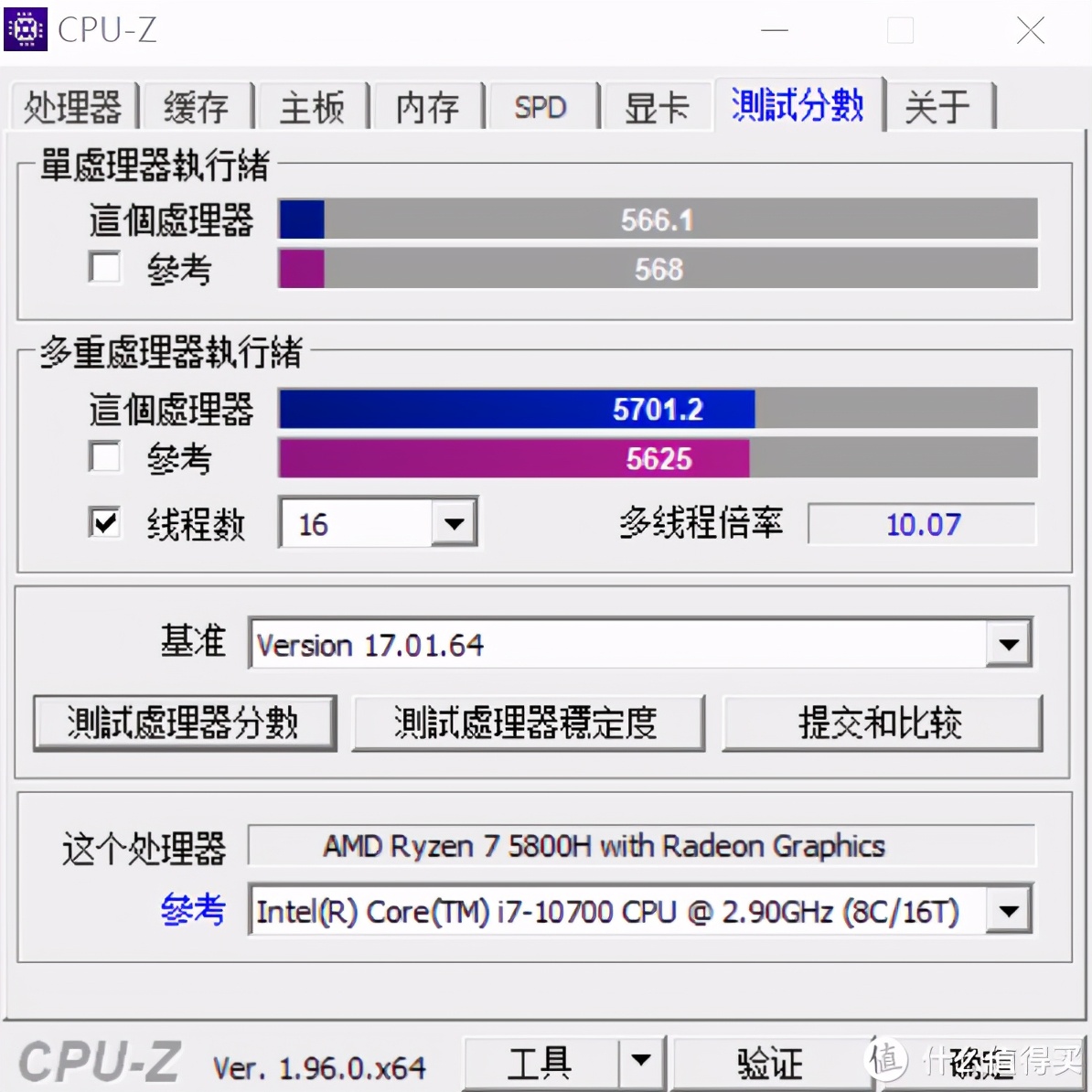
Task: Open the reference processor i7-10700 dropdown
Action: pos(1008,910)
